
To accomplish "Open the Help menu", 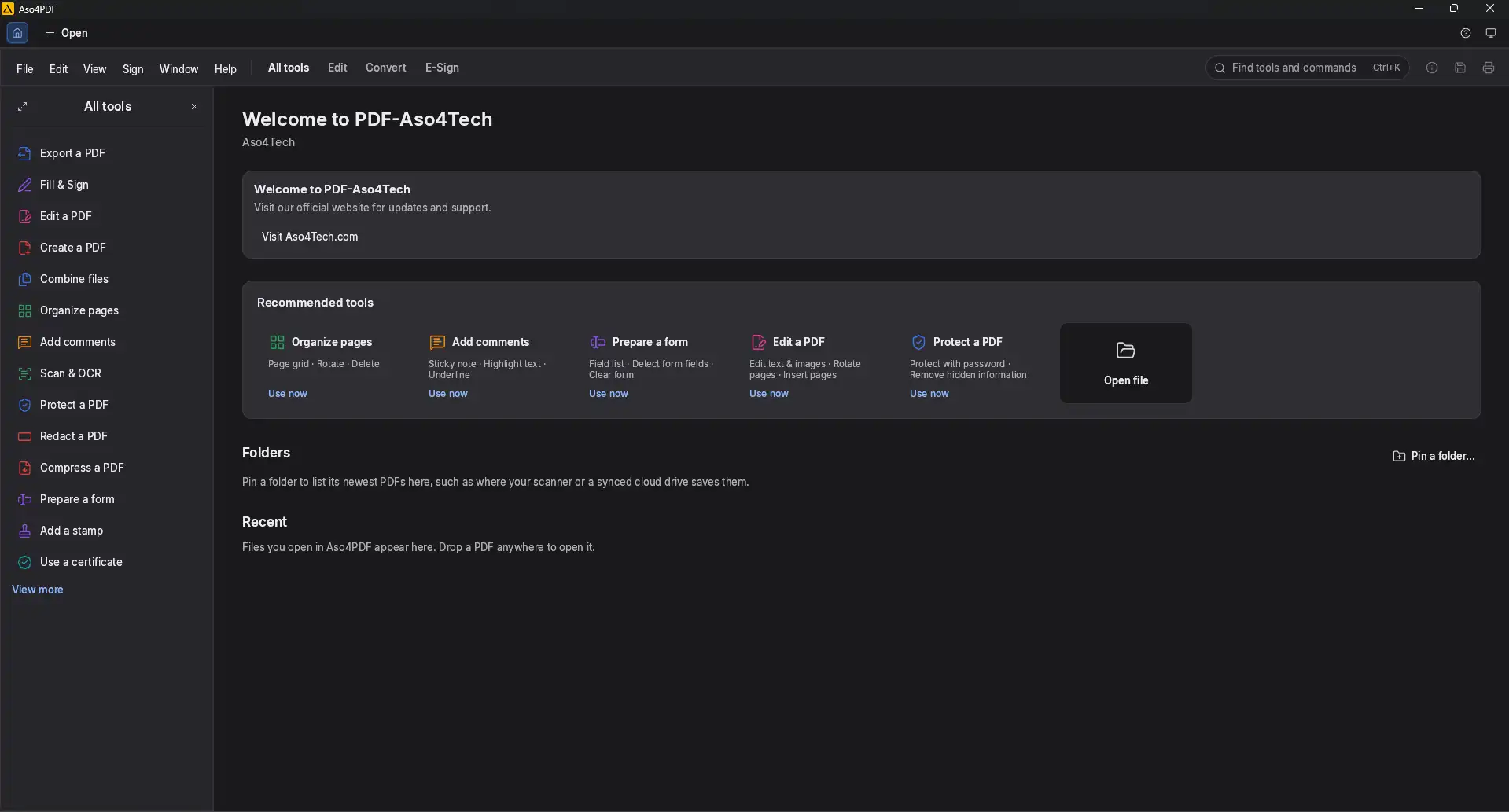I will (x=226, y=68).
